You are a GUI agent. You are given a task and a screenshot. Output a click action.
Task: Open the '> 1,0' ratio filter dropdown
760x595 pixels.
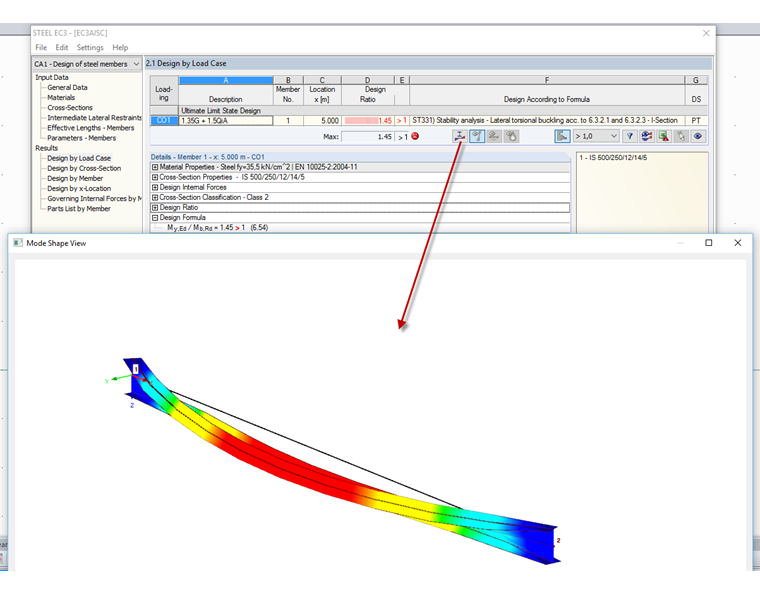coord(596,136)
